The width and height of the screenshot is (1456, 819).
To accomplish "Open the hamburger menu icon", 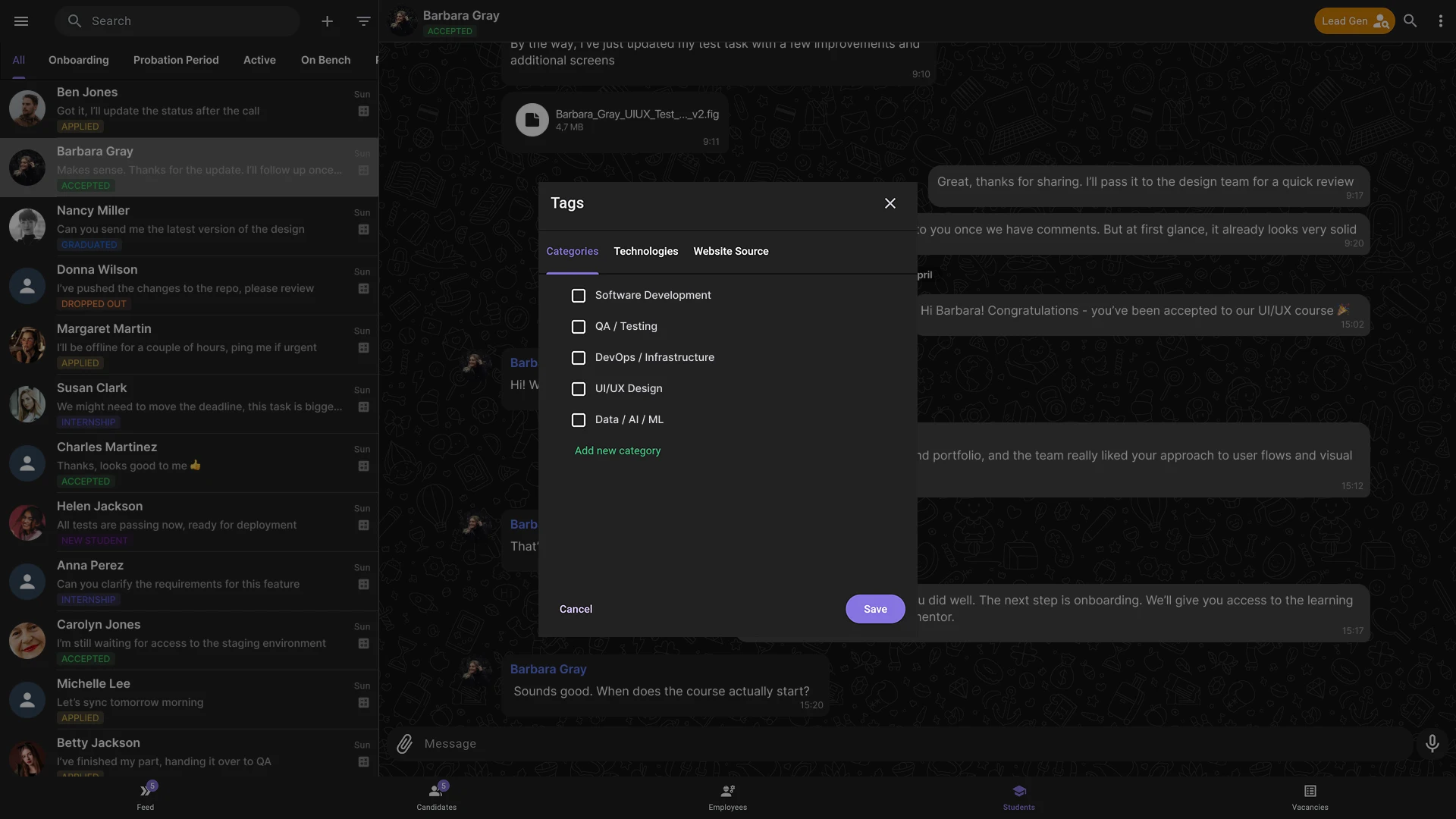I will [x=21, y=21].
